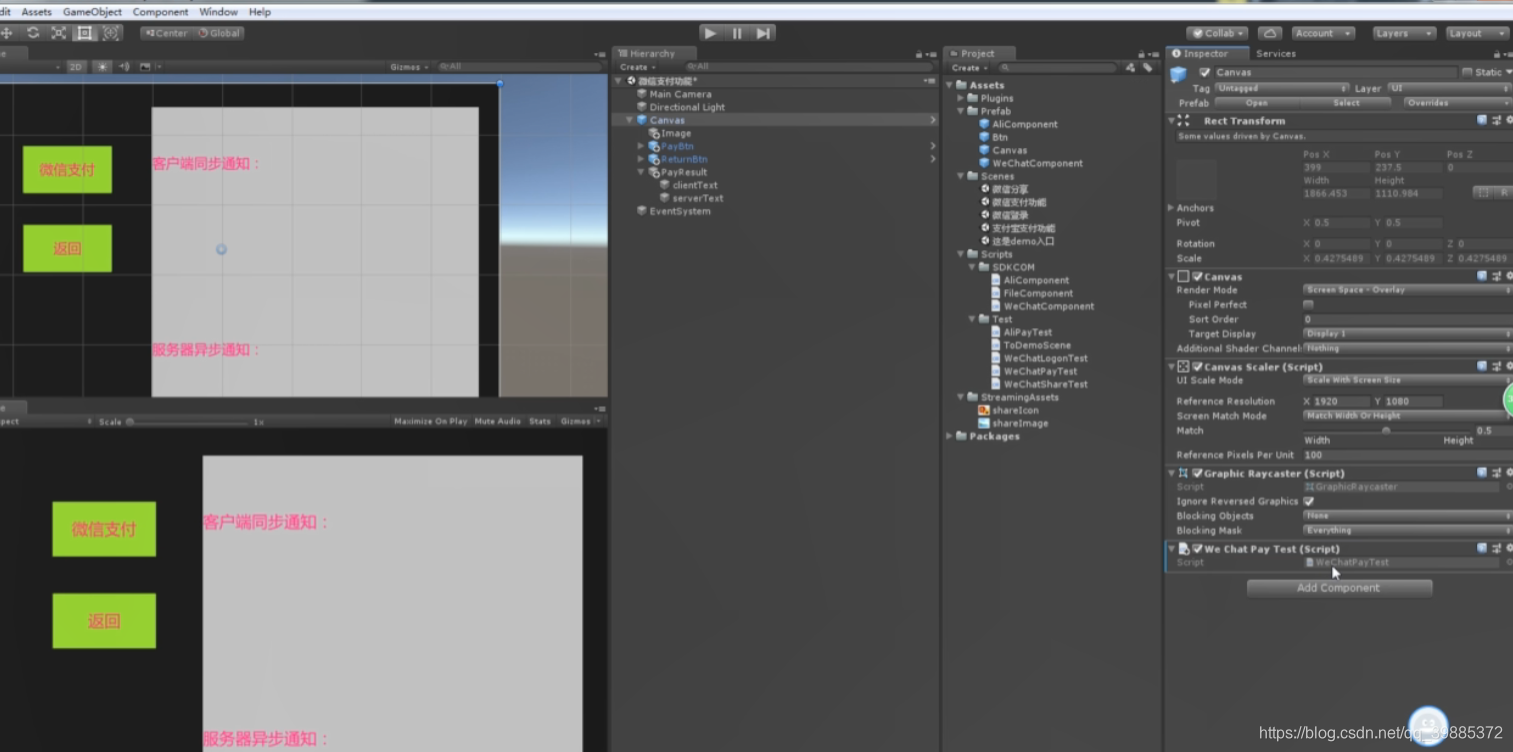The height and width of the screenshot is (752, 1513).
Task: Expand the Packages folder
Action: pos(950,436)
